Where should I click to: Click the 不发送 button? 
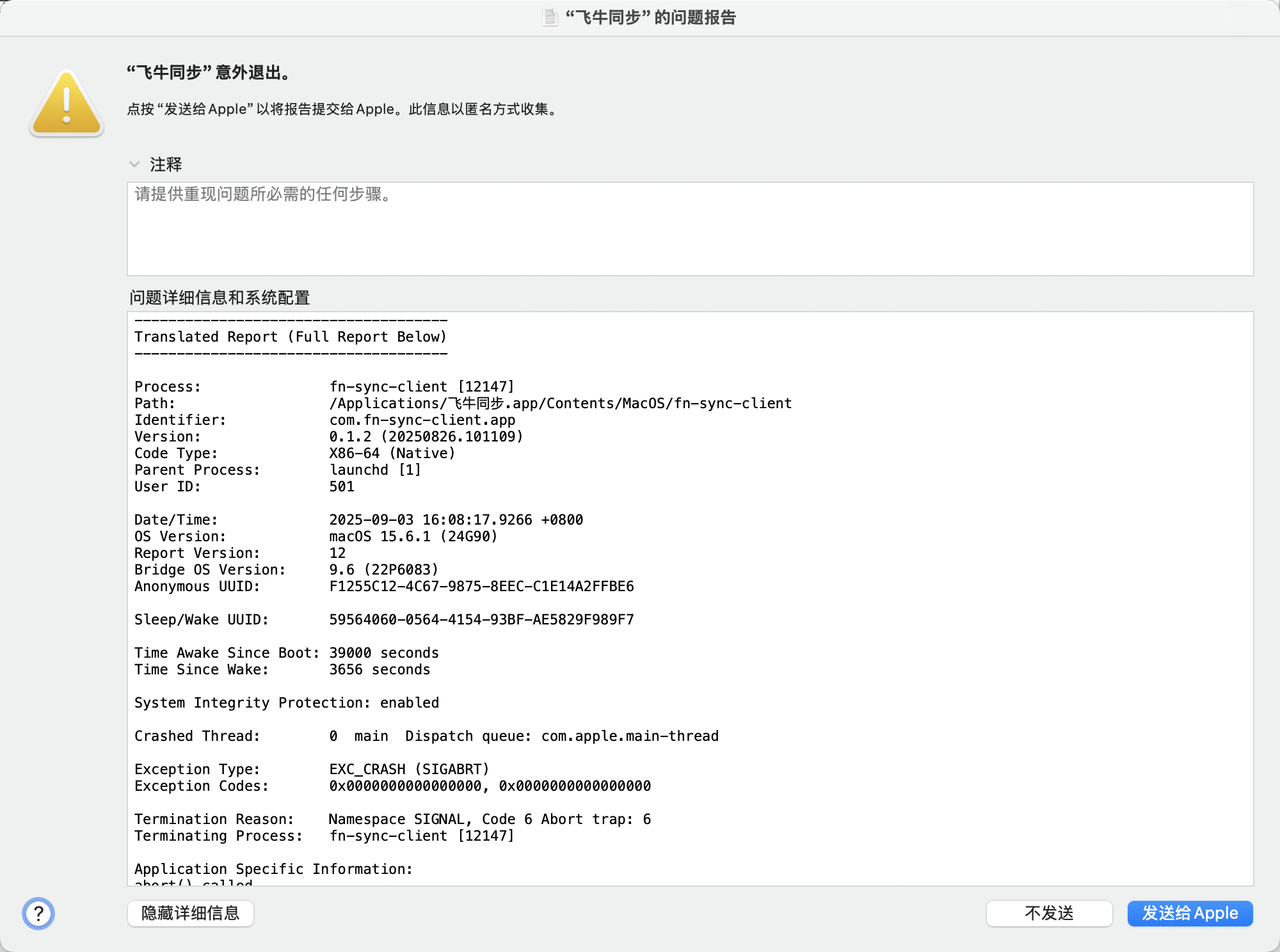point(1049,913)
